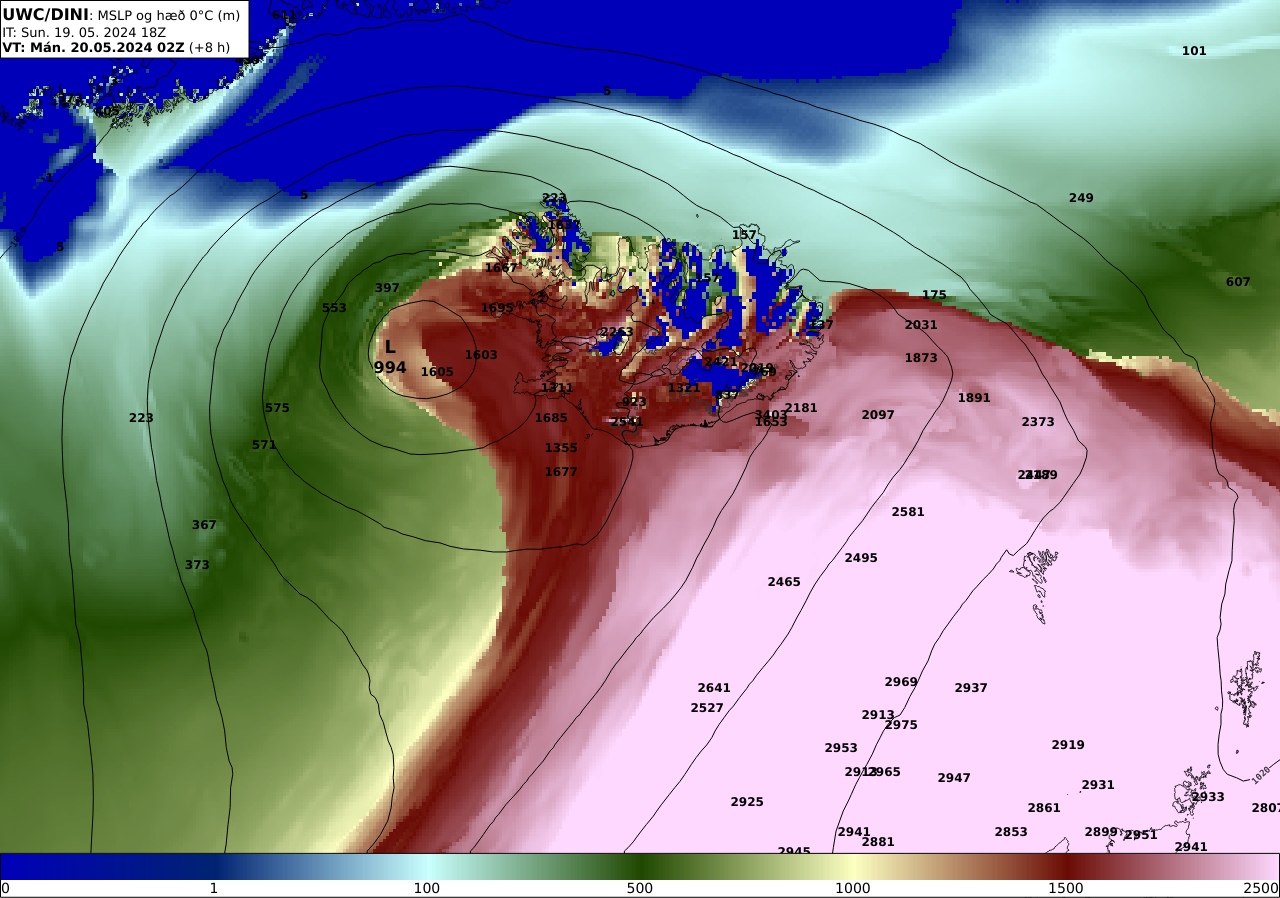Screen dimensions: 1280x898
Task: Click the 2465 height label
Action: coord(784,582)
